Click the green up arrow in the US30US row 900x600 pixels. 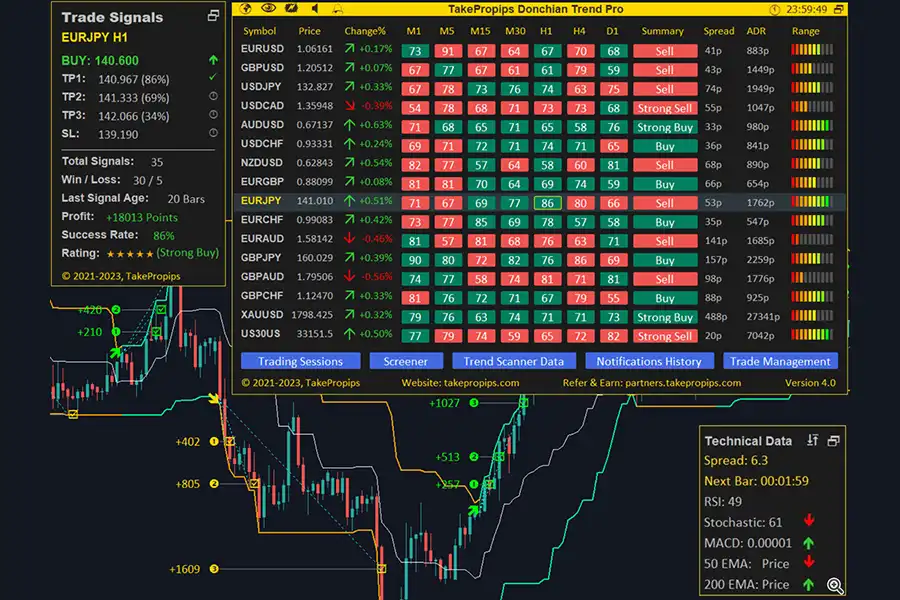[350, 334]
